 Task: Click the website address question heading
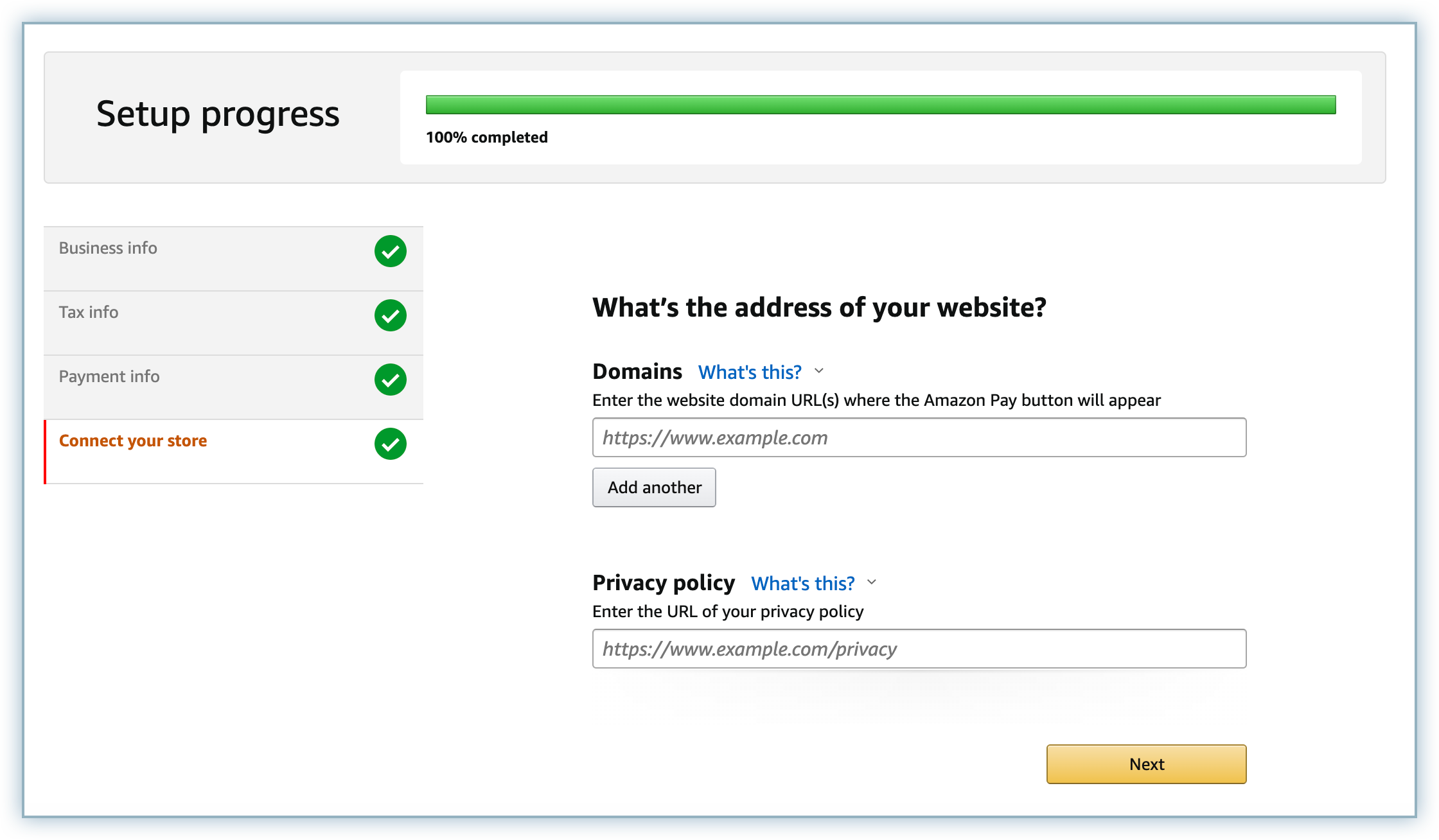pyautogui.click(x=819, y=308)
